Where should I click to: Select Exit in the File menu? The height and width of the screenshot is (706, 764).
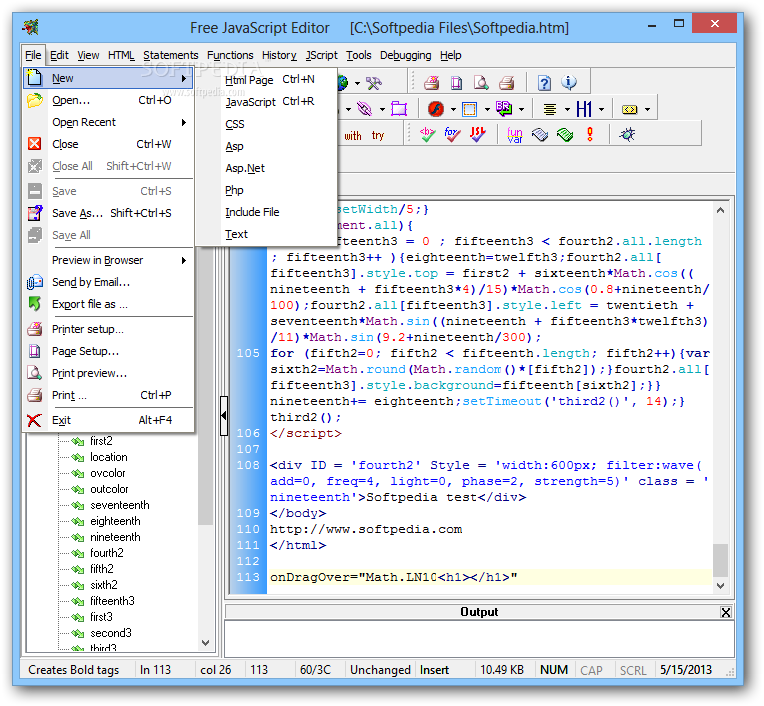(108, 420)
